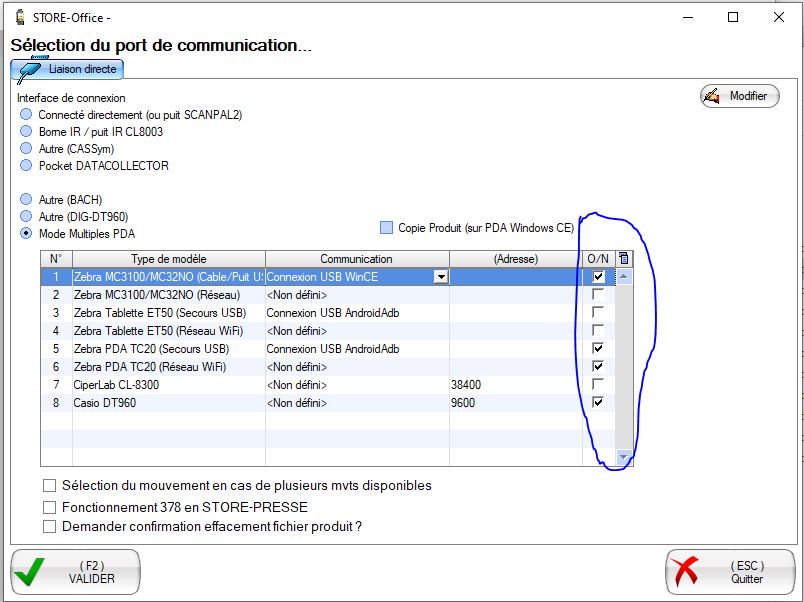This screenshot has width=804, height=602.
Task: Check Demander confirmation effacement fichier produit
Action: coord(50,526)
